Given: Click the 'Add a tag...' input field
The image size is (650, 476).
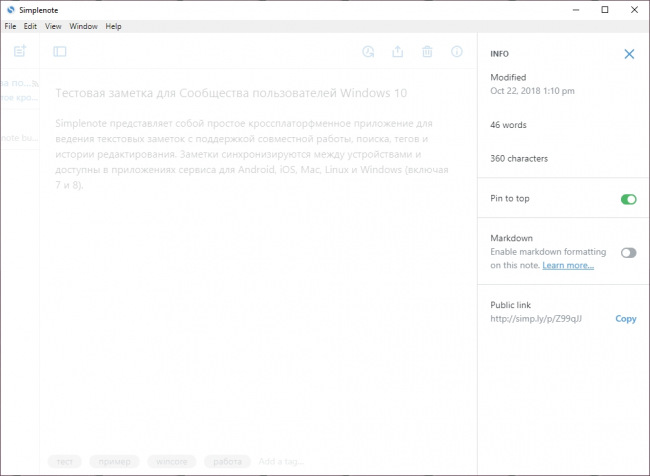Looking at the screenshot, I should (x=281, y=461).
